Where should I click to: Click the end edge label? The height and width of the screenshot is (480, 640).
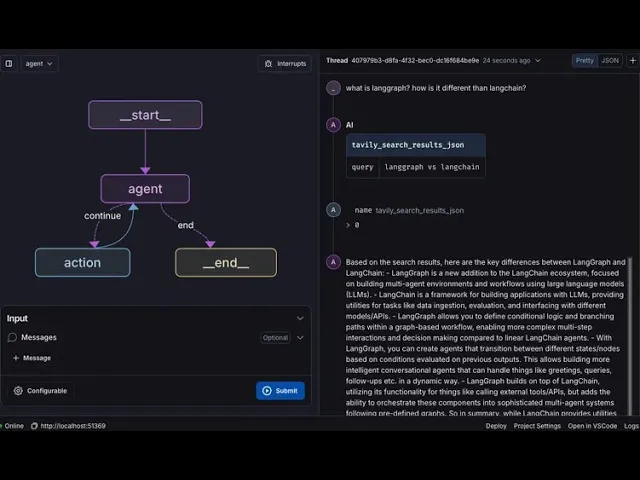[185, 225]
